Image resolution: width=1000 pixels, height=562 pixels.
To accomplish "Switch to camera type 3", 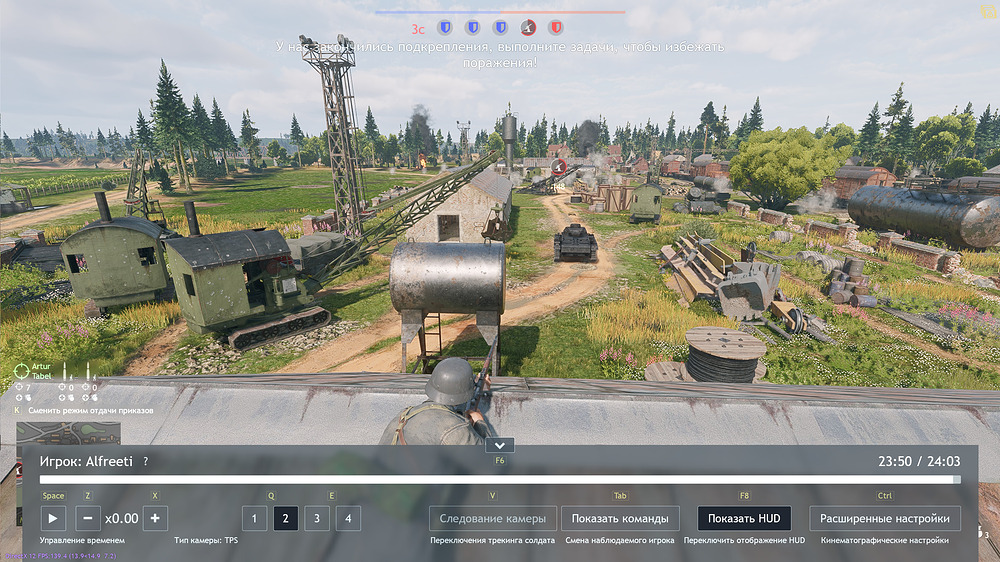I will pos(317,518).
